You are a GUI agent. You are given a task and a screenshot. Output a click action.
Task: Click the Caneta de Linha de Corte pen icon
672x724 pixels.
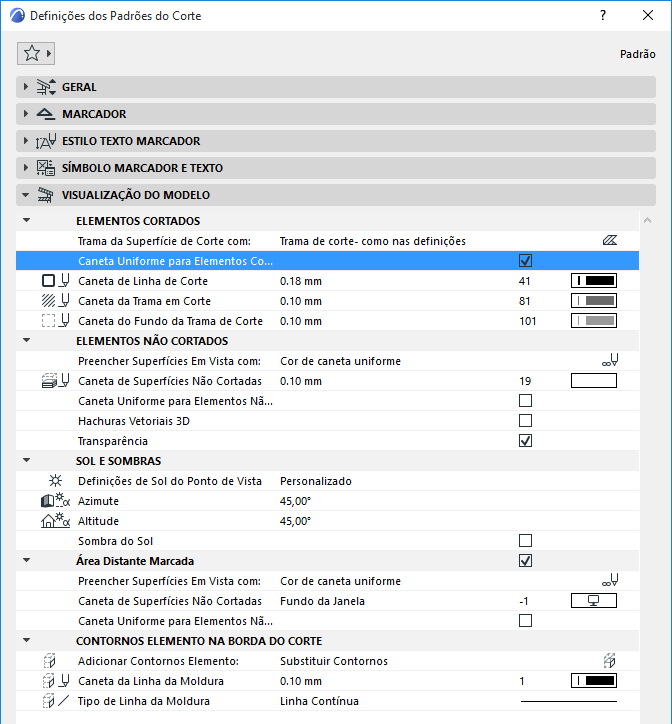55,281
